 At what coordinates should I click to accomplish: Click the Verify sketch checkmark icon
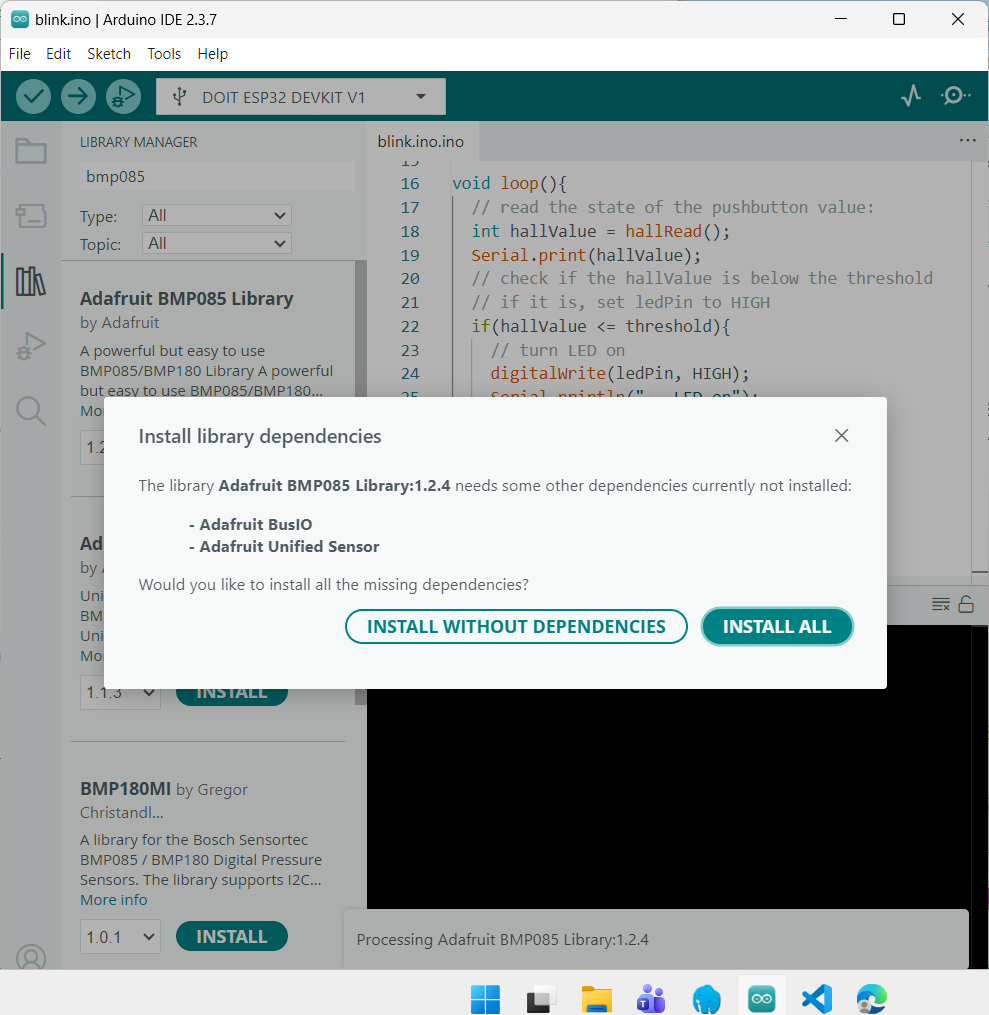[x=33, y=97]
